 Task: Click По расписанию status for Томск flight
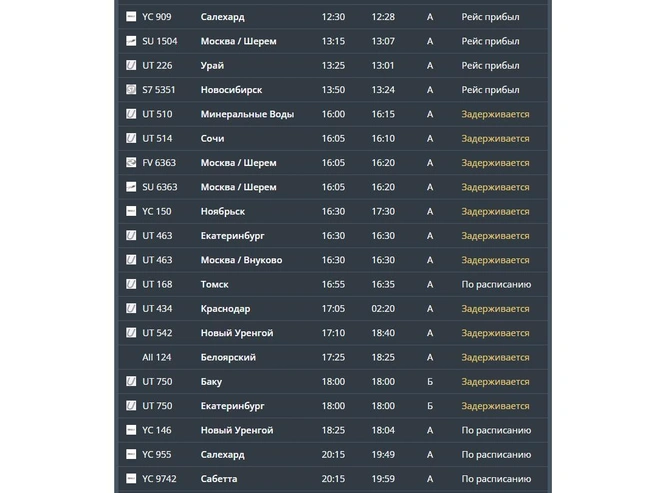496,285
